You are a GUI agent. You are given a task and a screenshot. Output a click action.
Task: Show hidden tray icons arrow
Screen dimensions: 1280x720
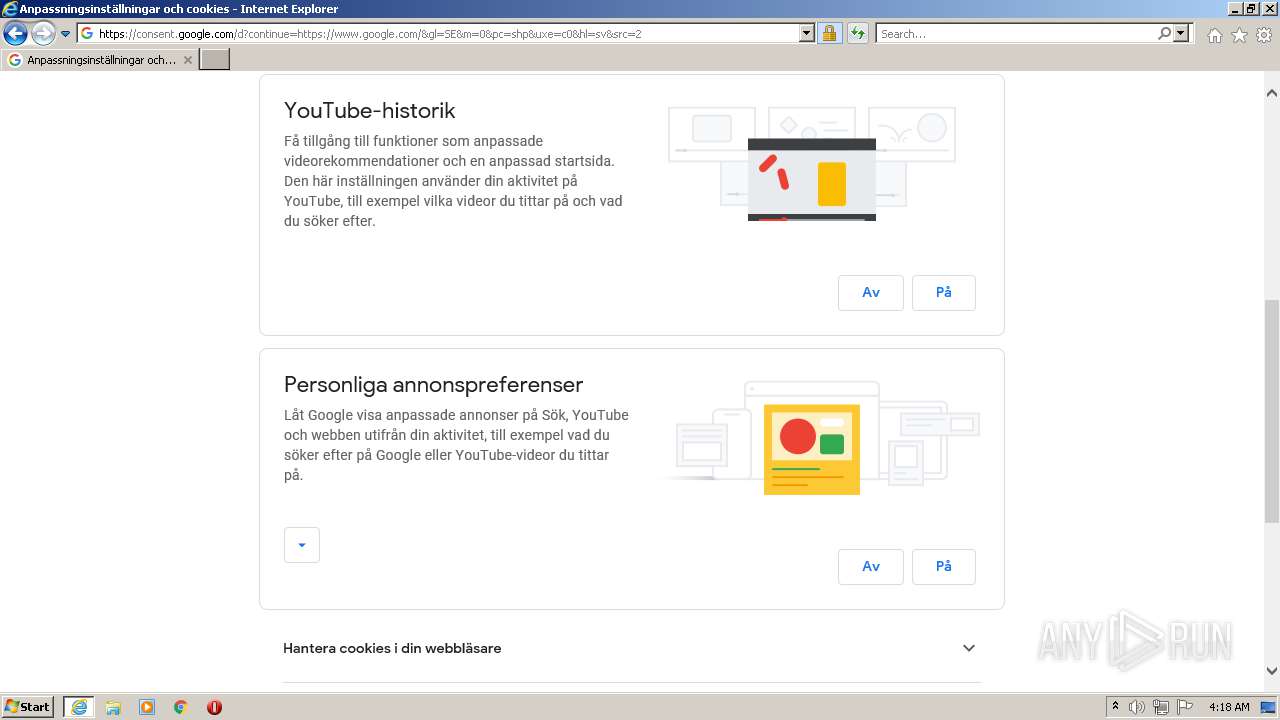point(1115,707)
